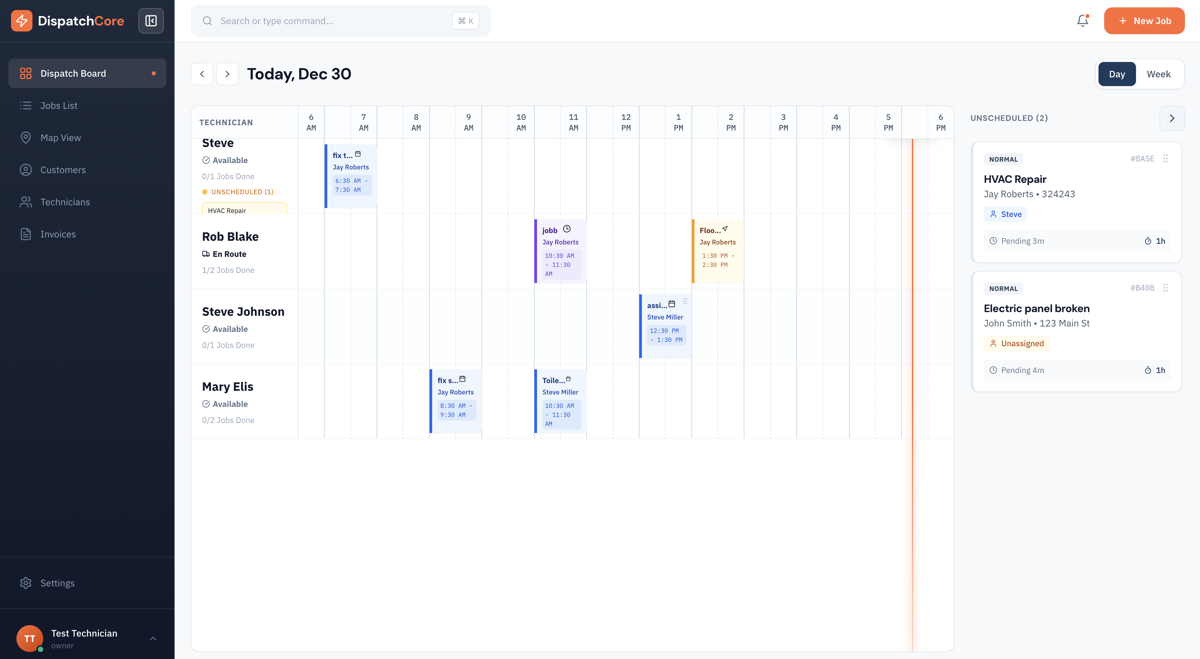Switch the schedule to Week view
This screenshot has width=1200, height=659.
coord(1159,73)
